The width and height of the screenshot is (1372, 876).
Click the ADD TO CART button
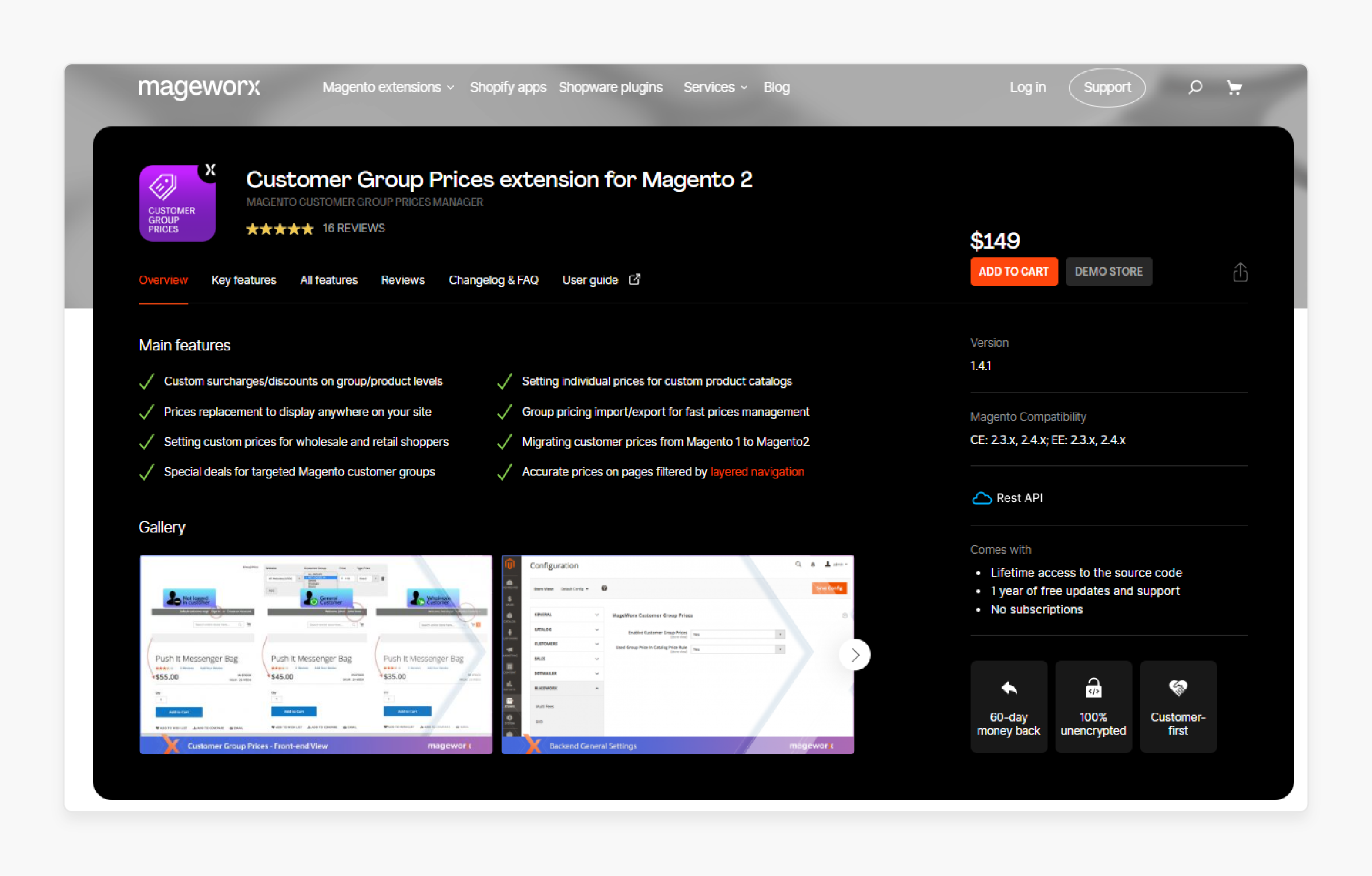coord(1014,272)
